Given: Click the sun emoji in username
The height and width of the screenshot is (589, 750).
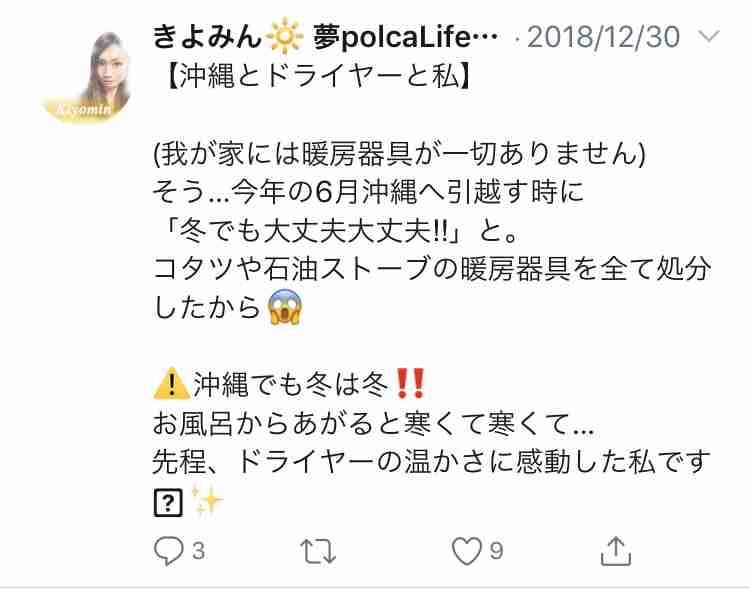Looking at the screenshot, I should 285,36.
